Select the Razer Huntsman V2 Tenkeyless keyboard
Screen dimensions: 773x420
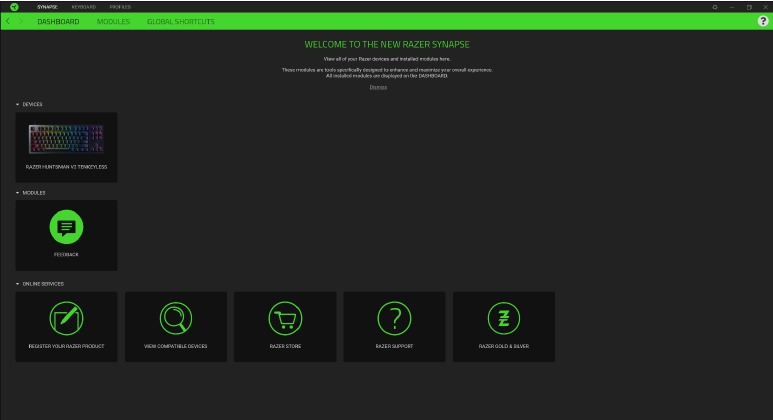click(66, 147)
